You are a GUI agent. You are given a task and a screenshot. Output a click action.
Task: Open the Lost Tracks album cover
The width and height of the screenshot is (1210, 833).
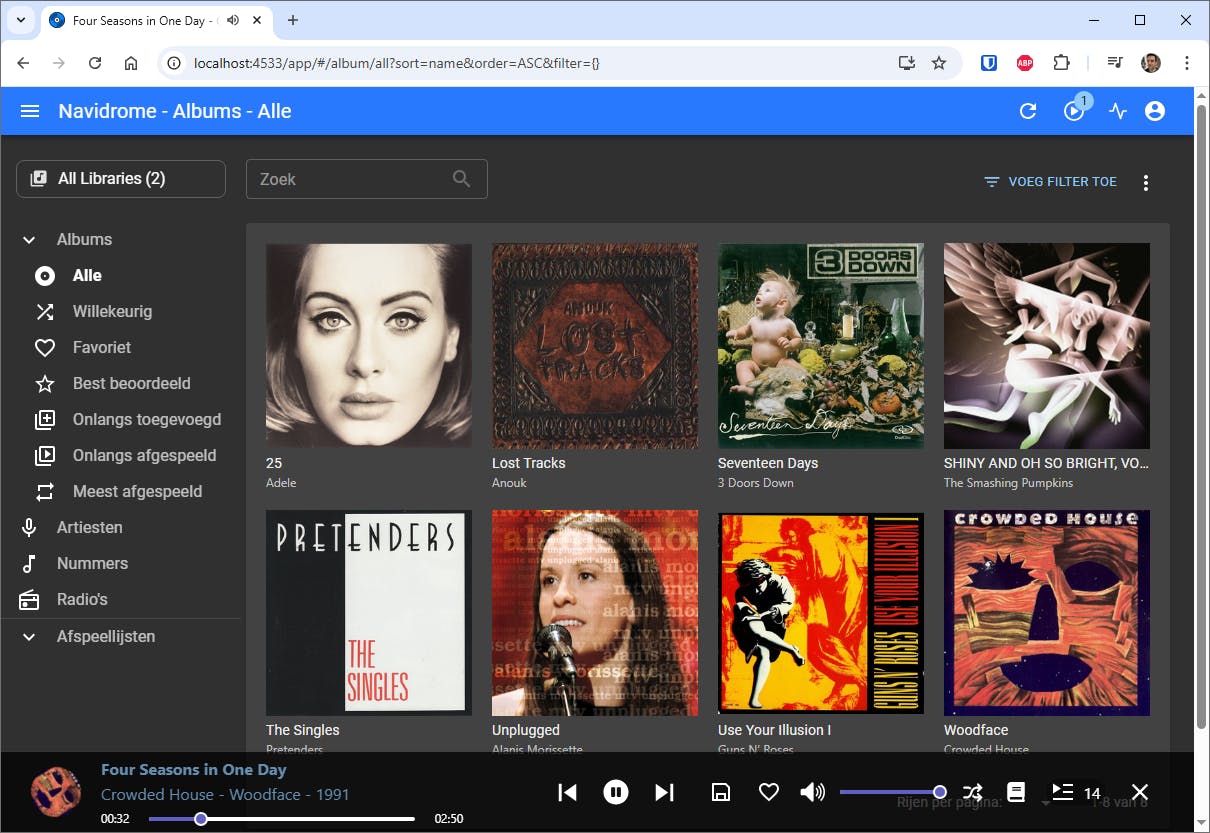point(595,346)
